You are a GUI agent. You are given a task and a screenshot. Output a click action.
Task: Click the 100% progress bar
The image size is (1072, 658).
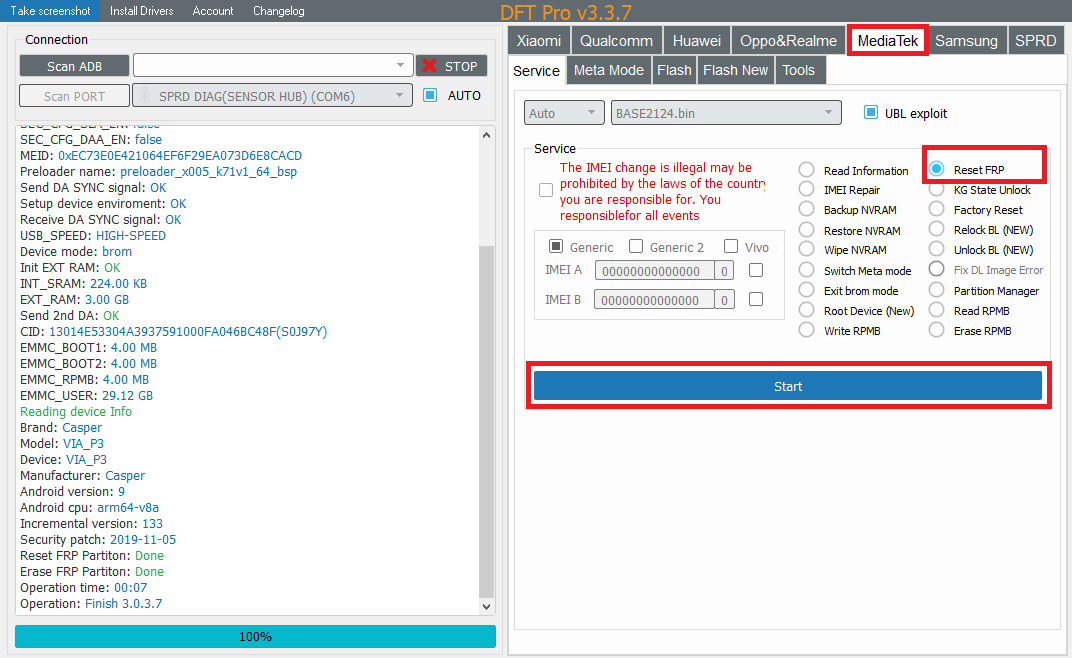(x=255, y=636)
